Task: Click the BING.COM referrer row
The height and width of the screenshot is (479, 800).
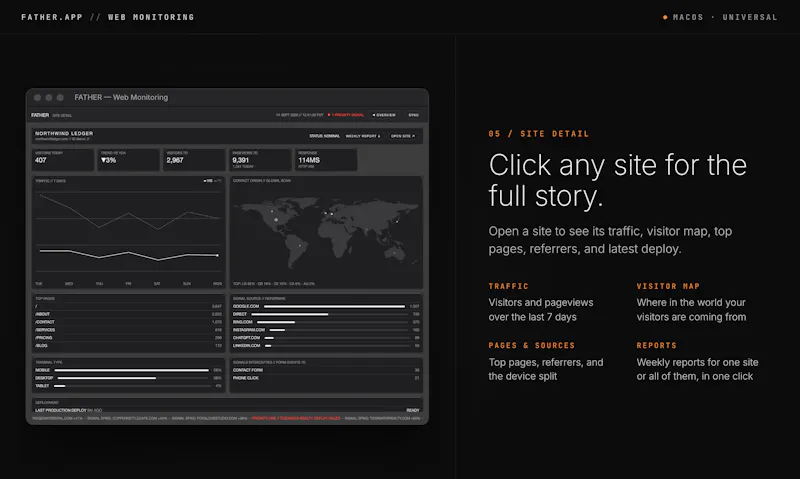Action: [x=326, y=322]
